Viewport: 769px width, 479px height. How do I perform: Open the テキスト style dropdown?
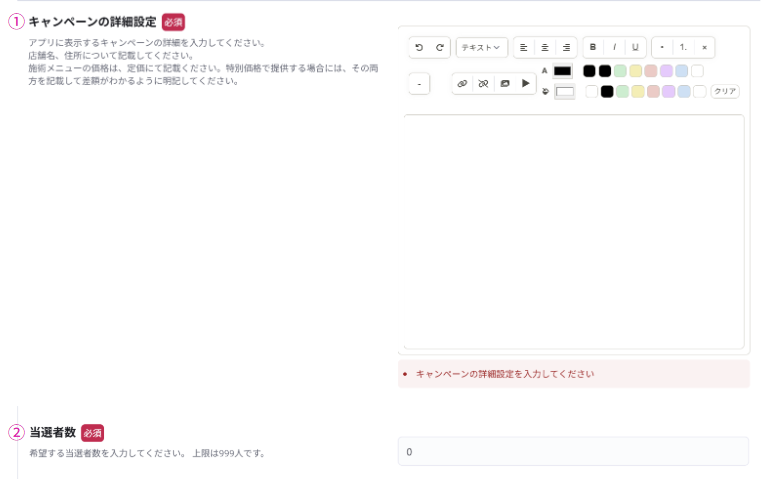481,47
